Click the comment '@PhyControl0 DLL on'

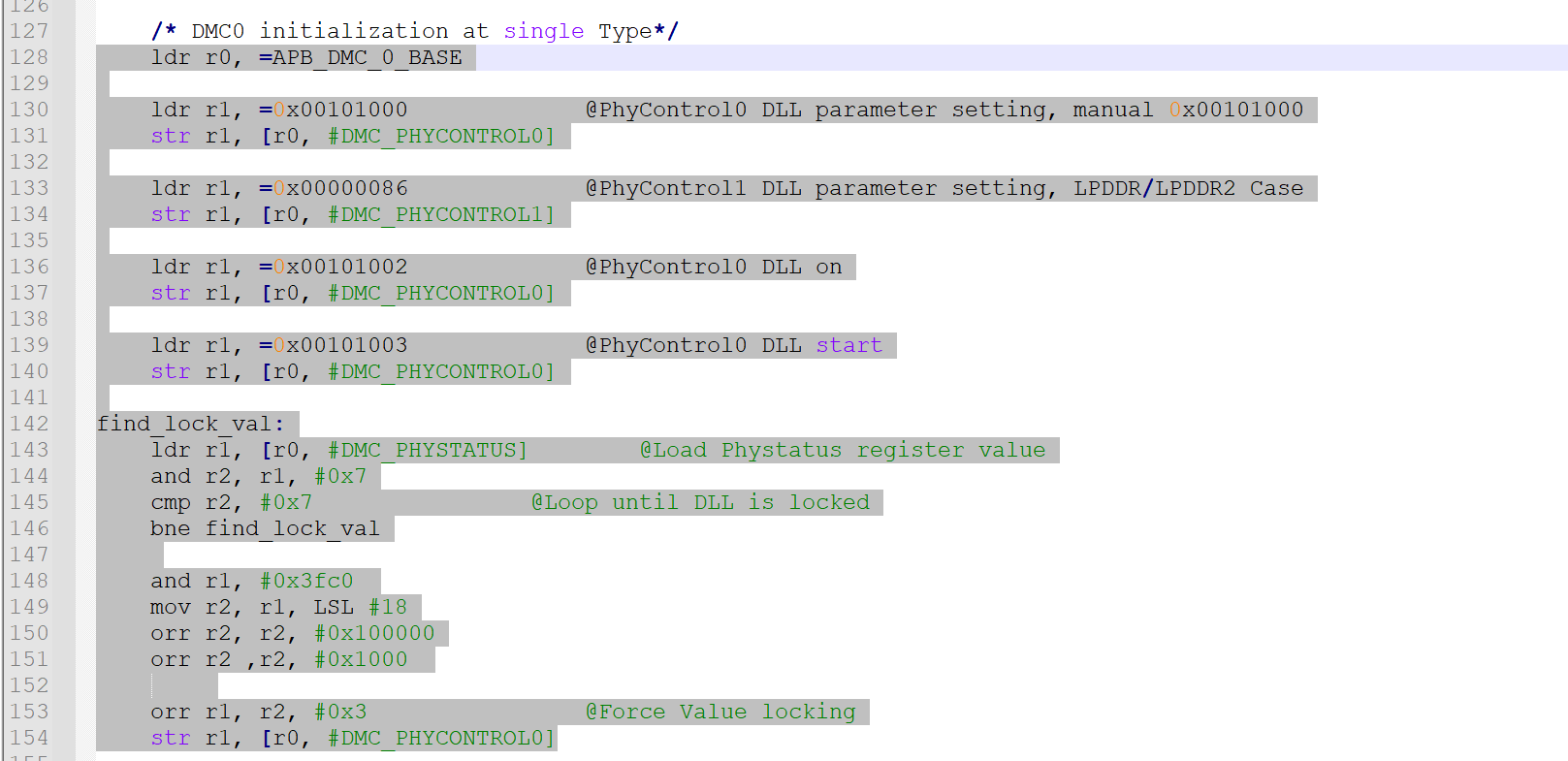coord(714,267)
